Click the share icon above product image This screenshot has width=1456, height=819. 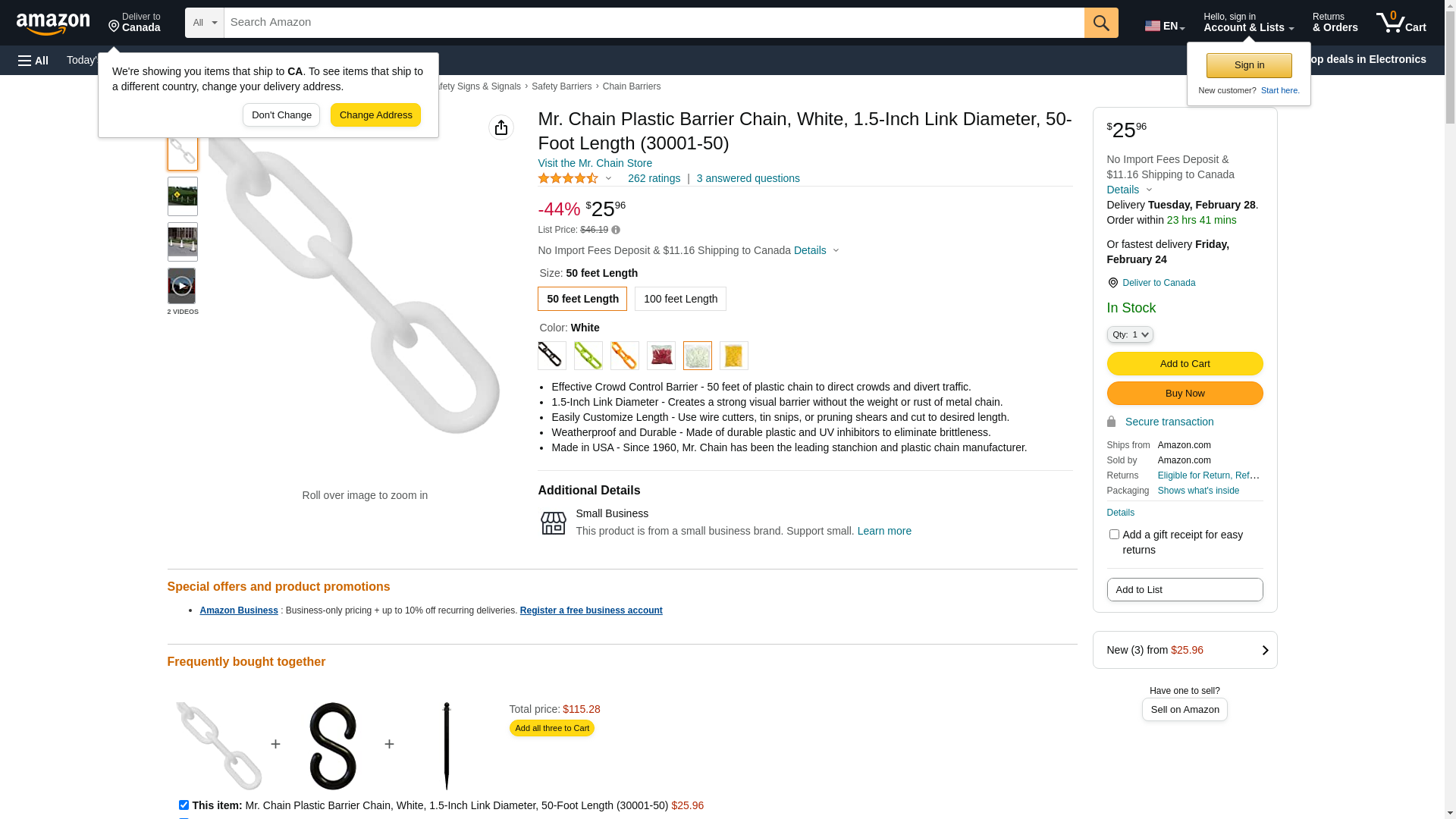[501, 127]
